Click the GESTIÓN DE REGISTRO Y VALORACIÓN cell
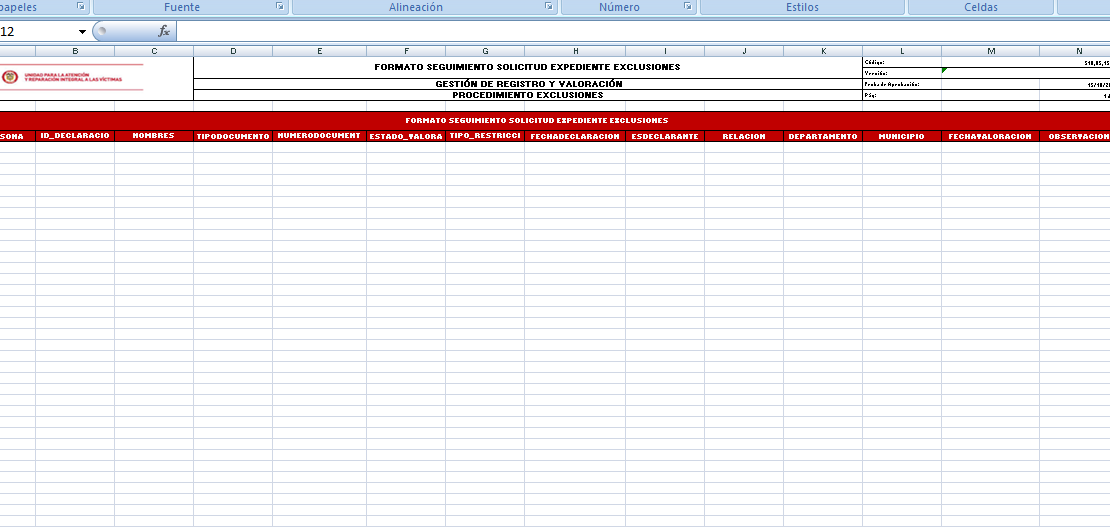 pyautogui.click(x=527, y=84)
